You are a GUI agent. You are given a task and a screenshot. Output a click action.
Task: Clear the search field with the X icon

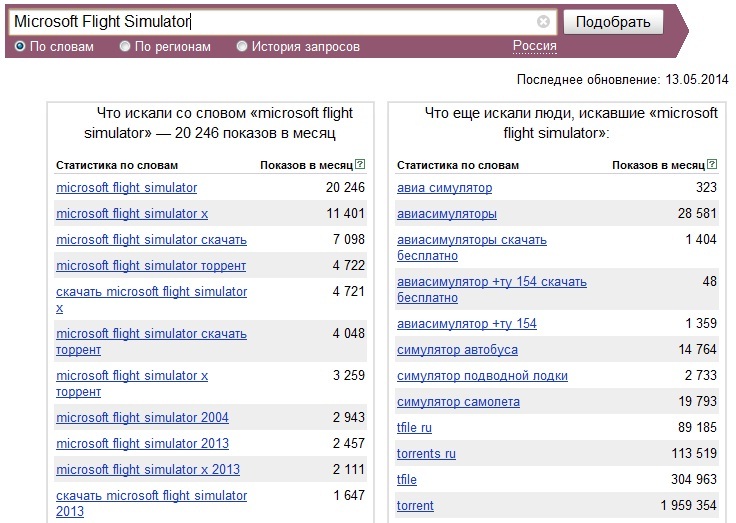543,22
